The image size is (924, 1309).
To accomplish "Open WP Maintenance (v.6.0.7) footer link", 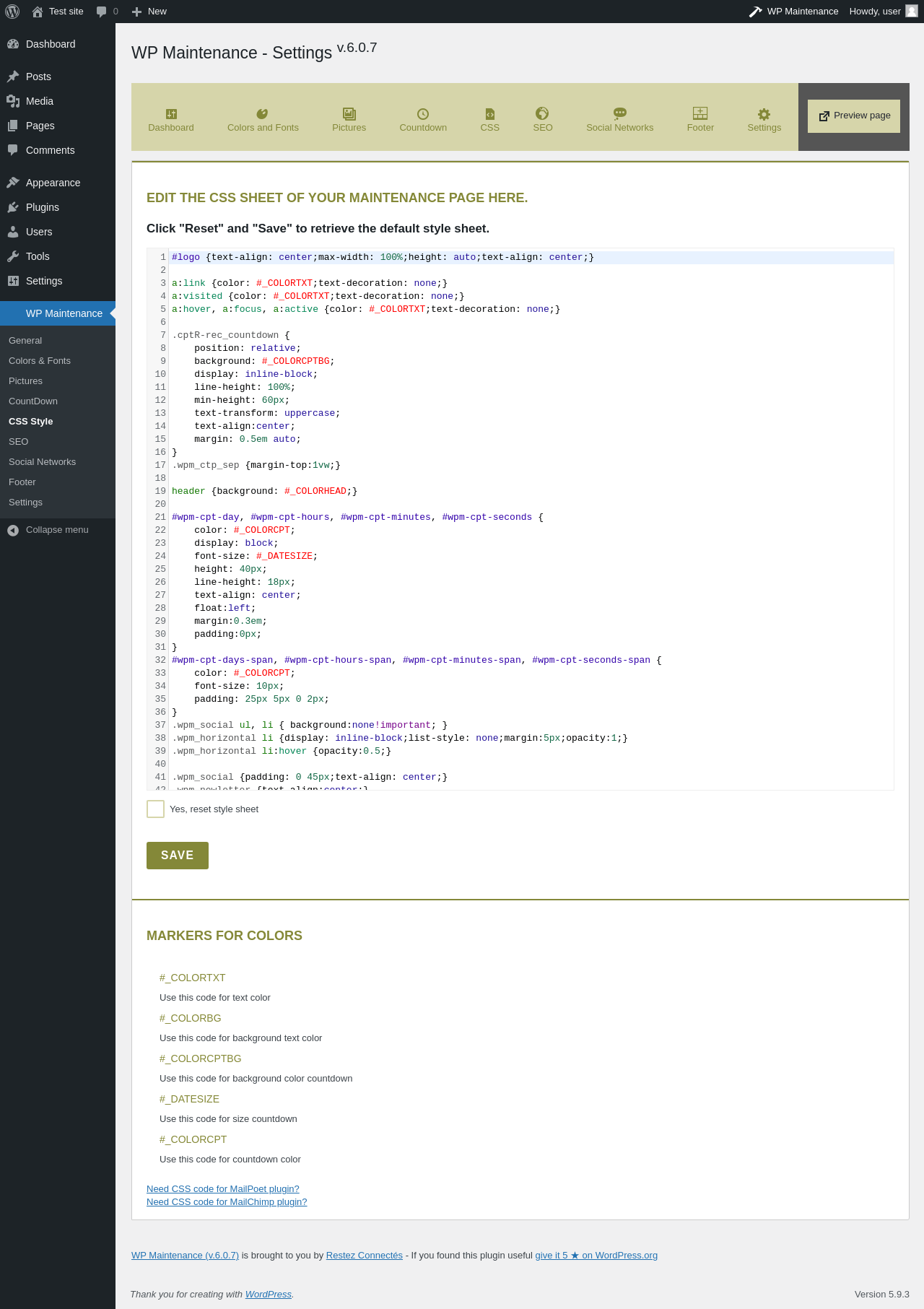I will [185, 1256].
